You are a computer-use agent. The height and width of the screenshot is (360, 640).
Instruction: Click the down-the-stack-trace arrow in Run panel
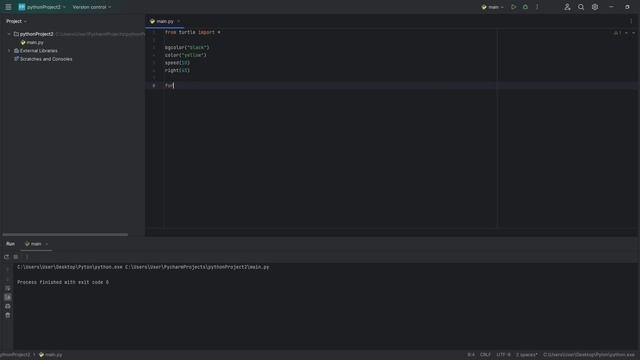7,279
